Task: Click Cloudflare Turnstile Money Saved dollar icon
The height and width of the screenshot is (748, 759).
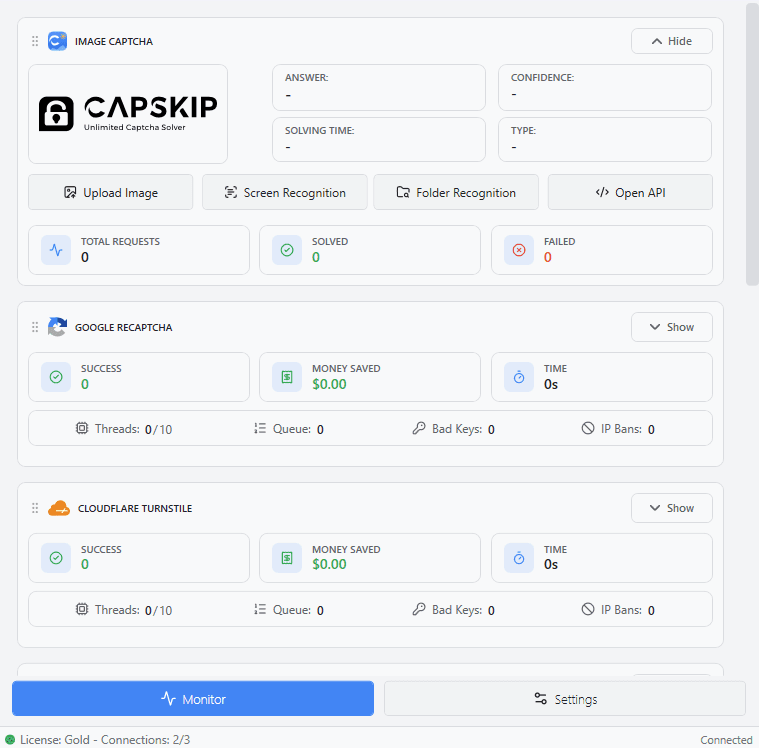Action: (x=287, y=558)
